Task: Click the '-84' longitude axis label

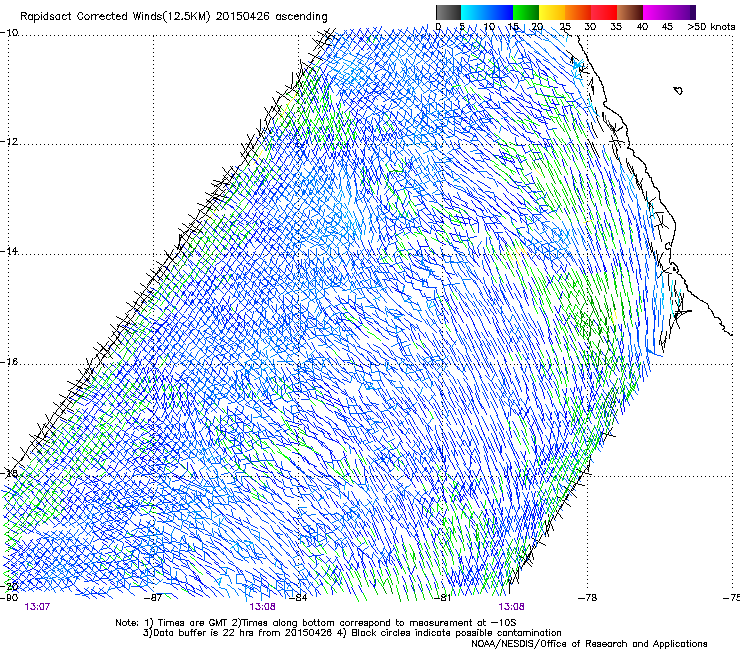Action: tap(298, 597)
